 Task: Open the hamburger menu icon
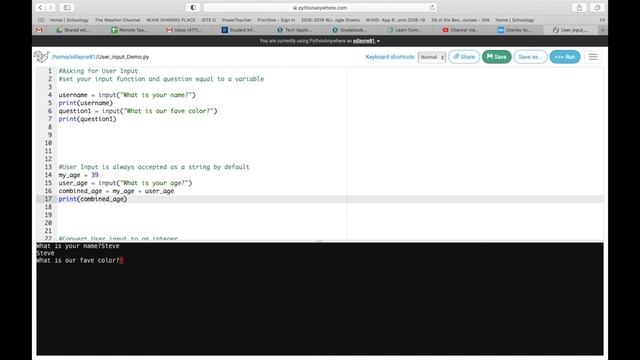pos(593,57)
